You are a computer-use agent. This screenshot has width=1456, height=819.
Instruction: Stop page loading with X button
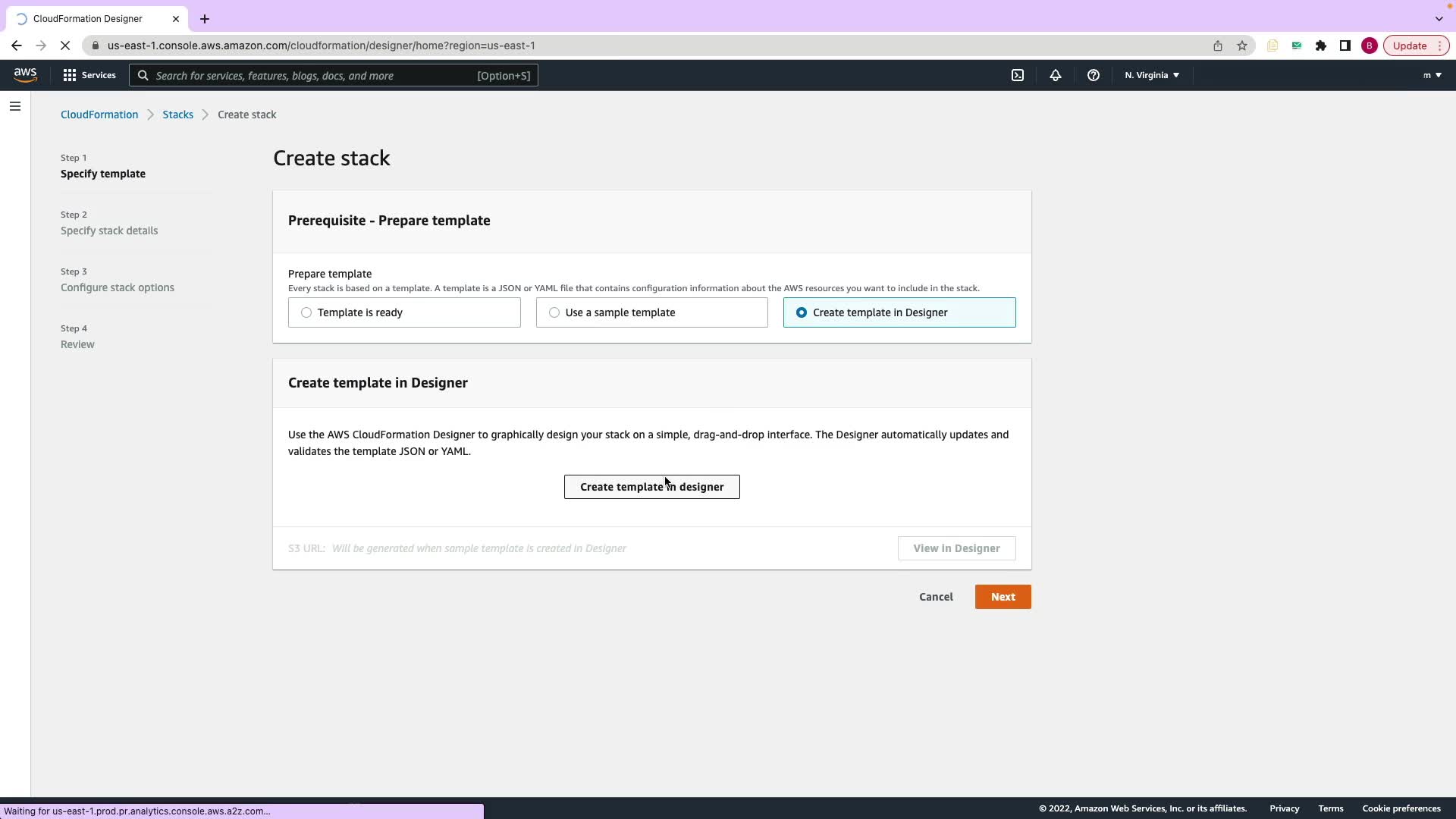[65, 45]
